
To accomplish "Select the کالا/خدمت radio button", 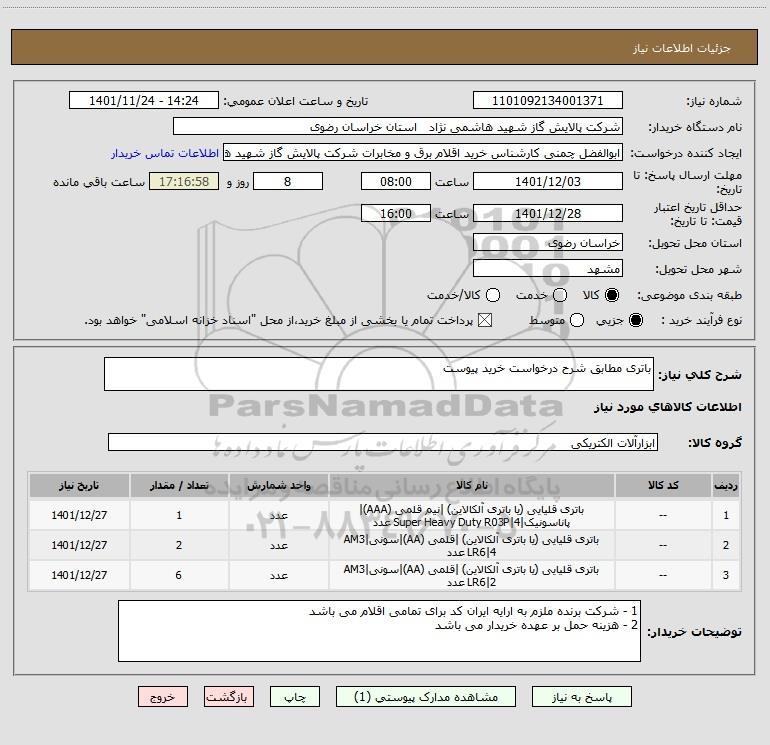I will (x=493, y=295).
